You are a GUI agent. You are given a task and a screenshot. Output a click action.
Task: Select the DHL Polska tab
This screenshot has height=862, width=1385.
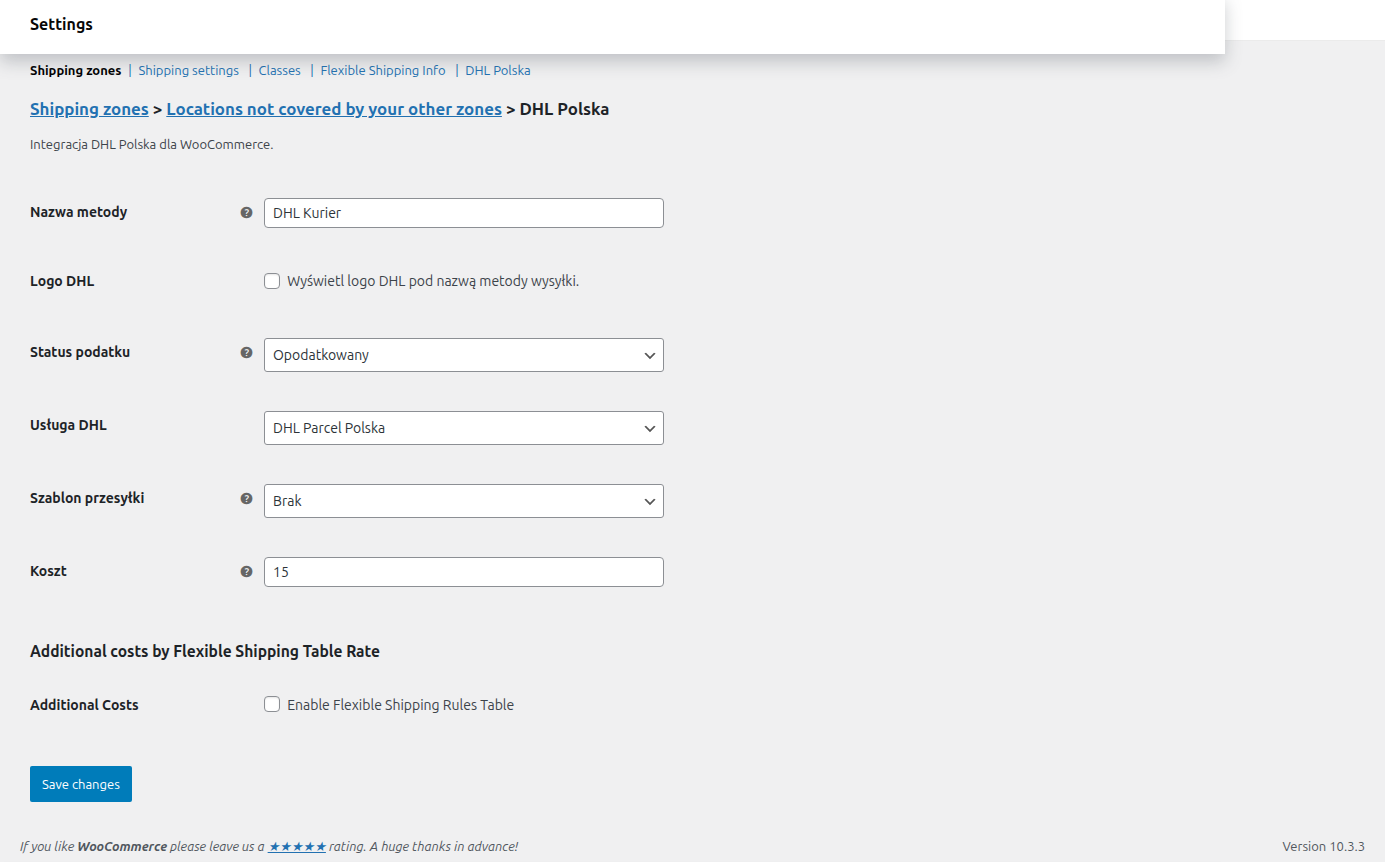tap(497, 70)
